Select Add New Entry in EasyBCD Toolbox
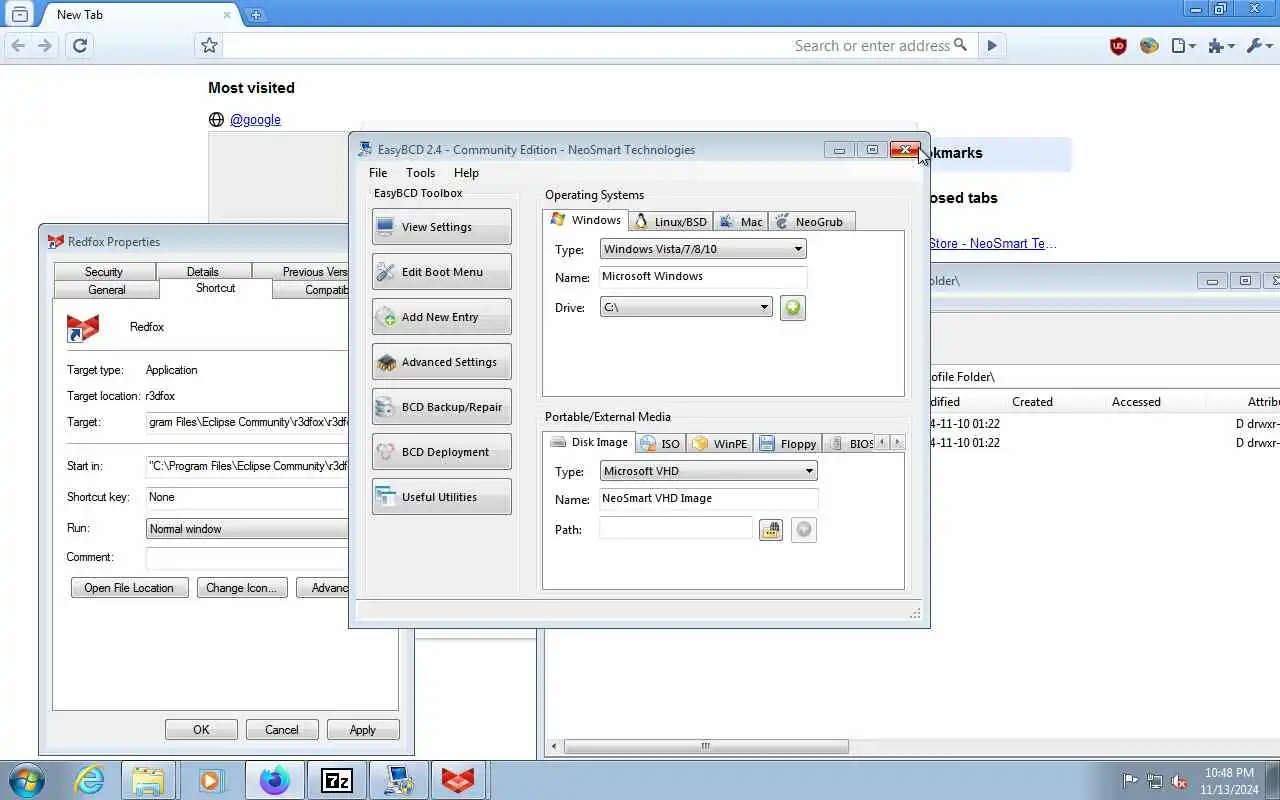The height and width of the screenshot is (800, 1280). 441,317
